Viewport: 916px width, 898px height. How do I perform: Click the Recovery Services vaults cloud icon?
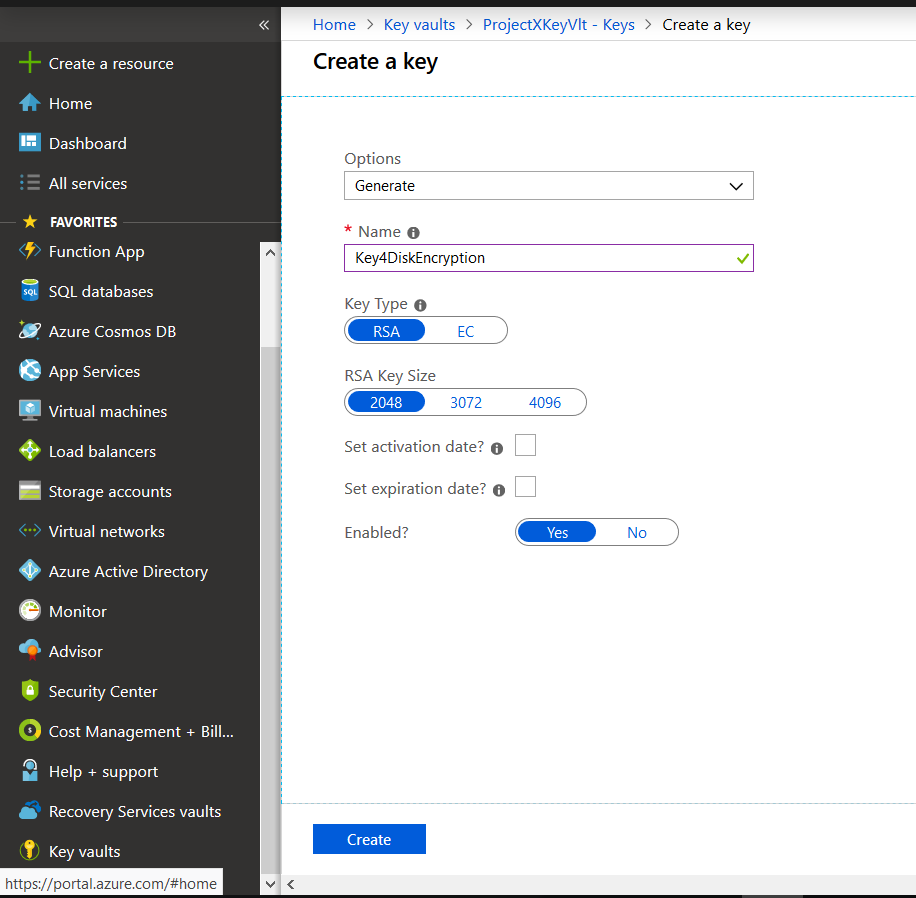click(x=30, y=810)
